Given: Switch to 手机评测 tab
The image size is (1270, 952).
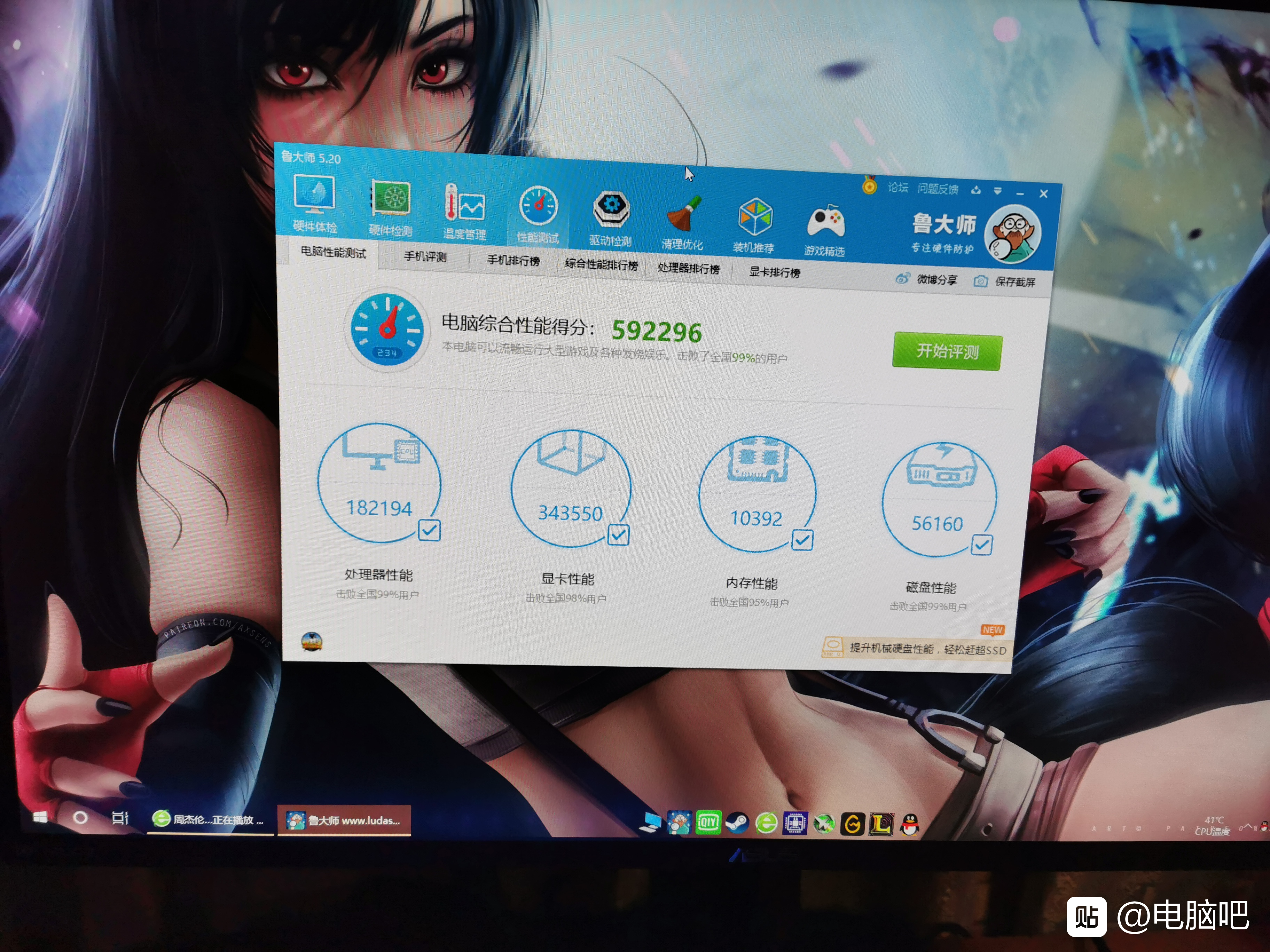Looking at the screenshot, I should (425, 256).
